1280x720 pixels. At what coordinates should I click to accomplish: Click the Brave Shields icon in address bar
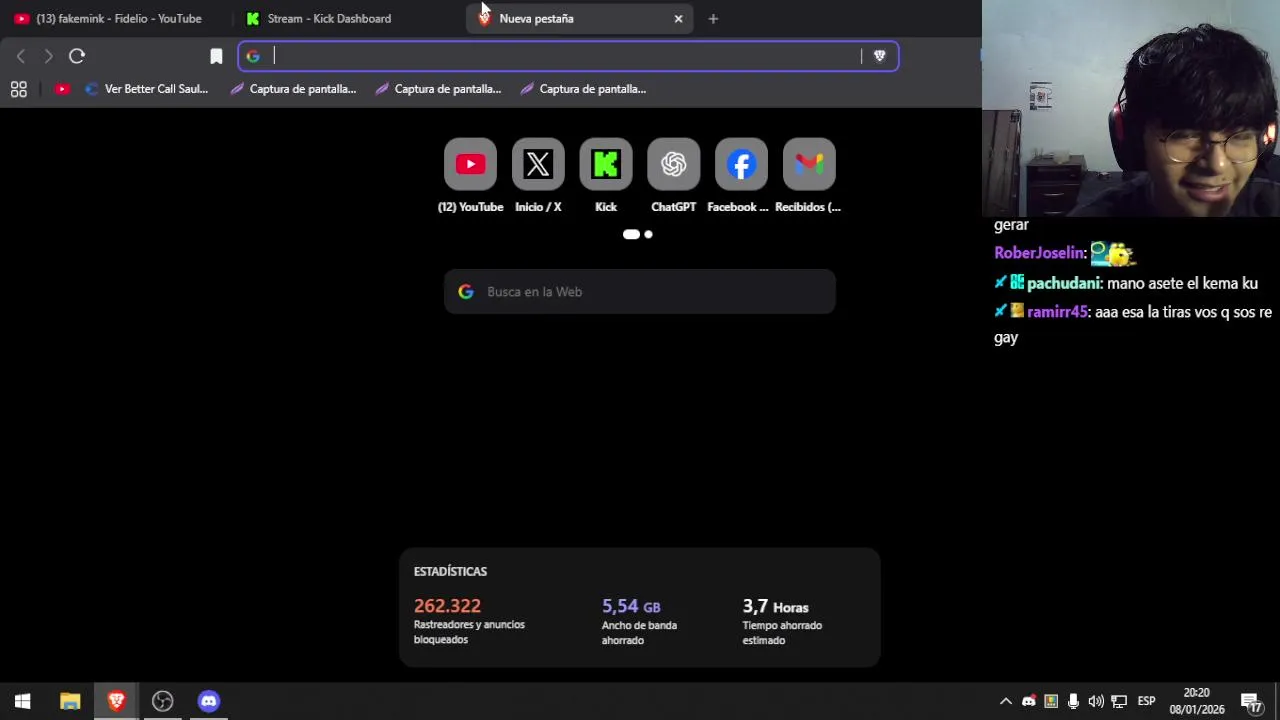pos(880,56)
